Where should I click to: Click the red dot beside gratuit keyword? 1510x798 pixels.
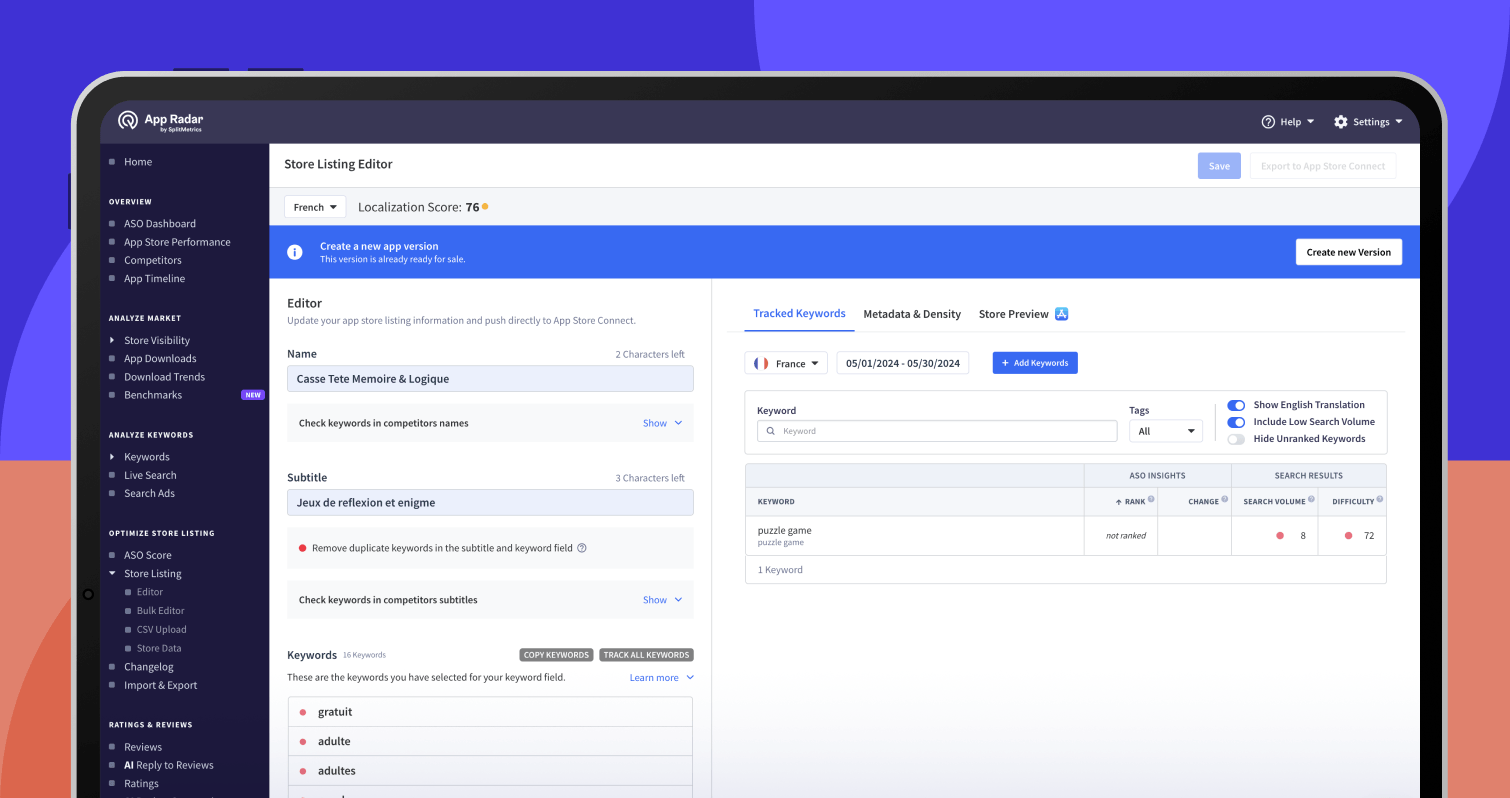pyautogui.click(x=302, y=712)
